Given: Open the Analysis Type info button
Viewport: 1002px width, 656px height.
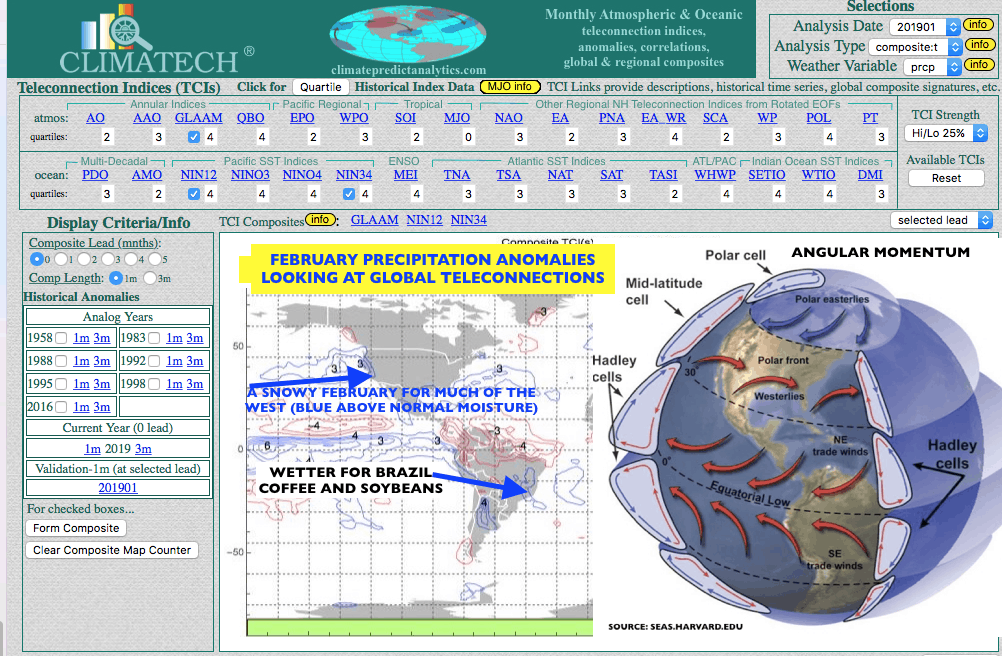Looking at the screenshot, I should 977,46.
